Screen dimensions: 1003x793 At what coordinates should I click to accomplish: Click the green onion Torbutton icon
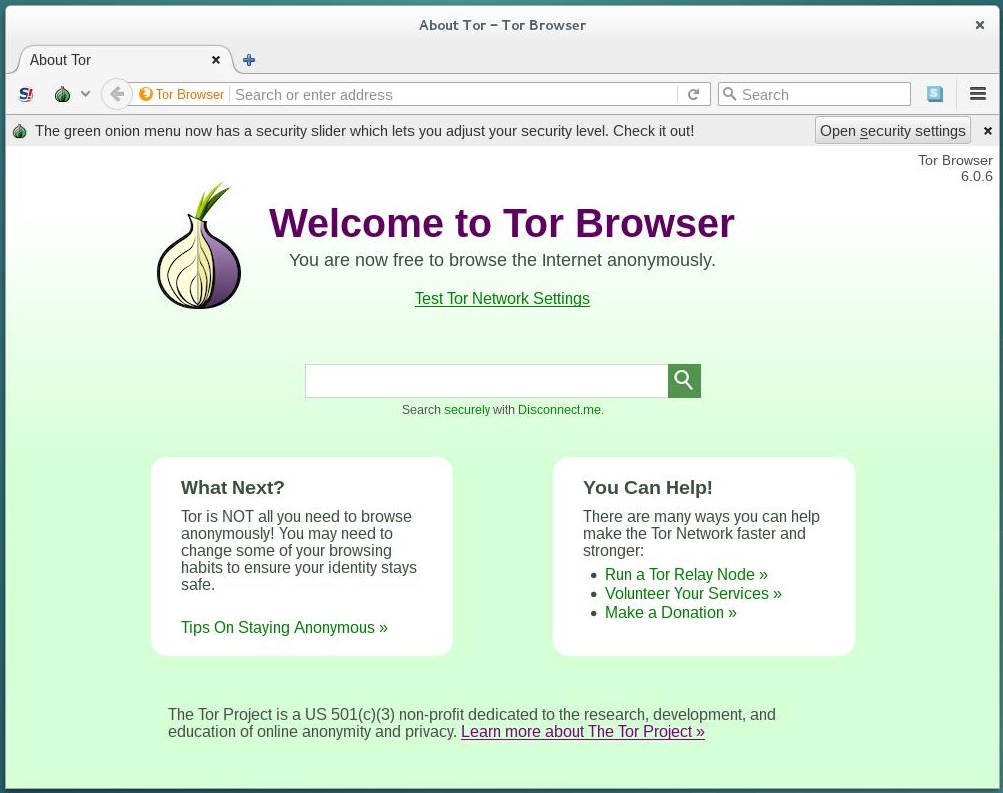click(62, 95)
